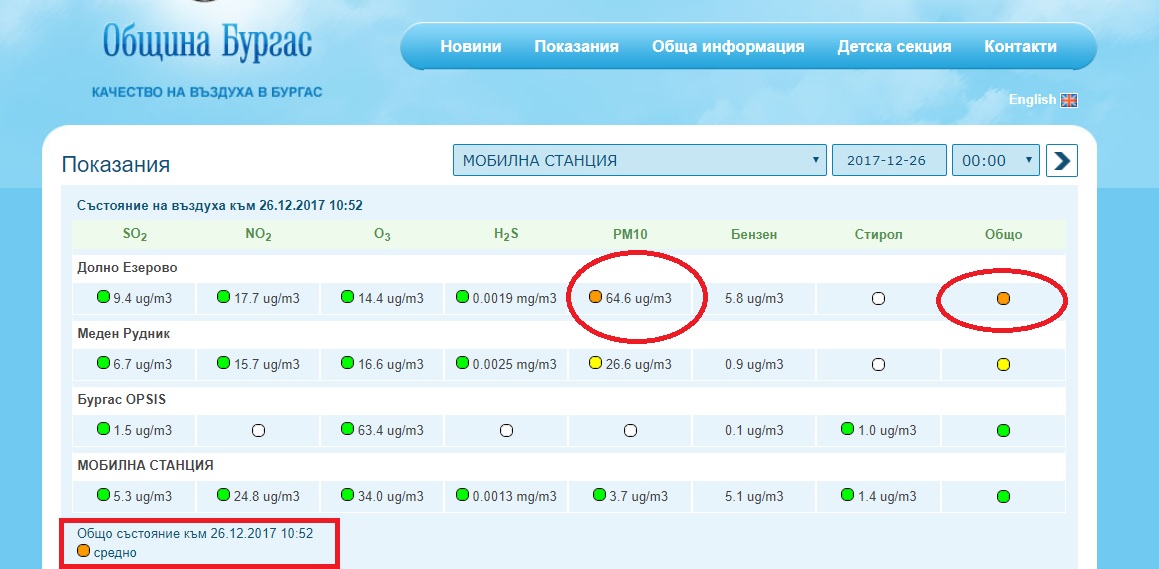Click green indicator beside 1.0 ug/m3

click(x=847, y=429)
